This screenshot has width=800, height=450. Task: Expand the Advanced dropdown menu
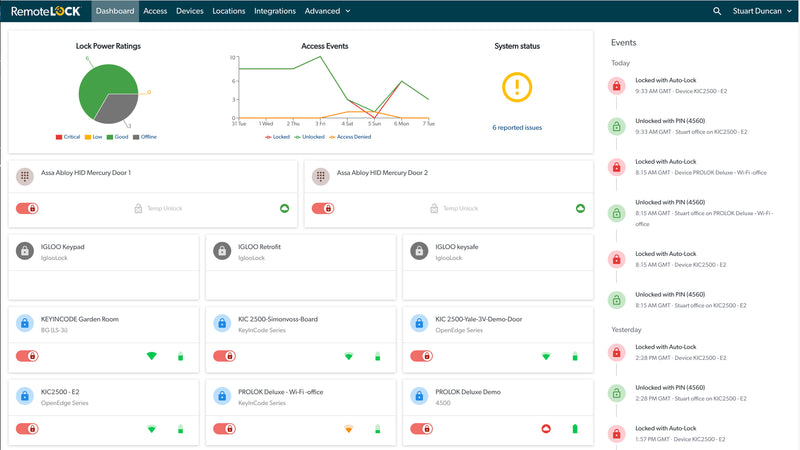pos(328,11)
